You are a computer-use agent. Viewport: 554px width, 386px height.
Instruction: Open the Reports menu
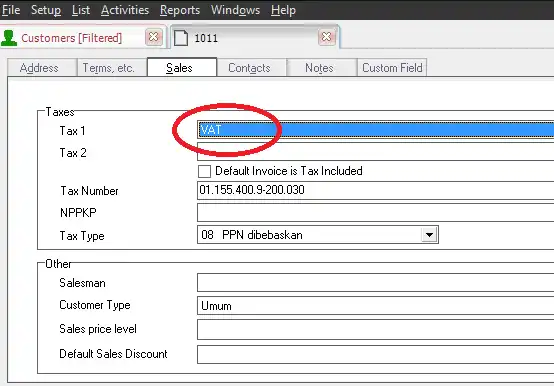pos(179,10)
